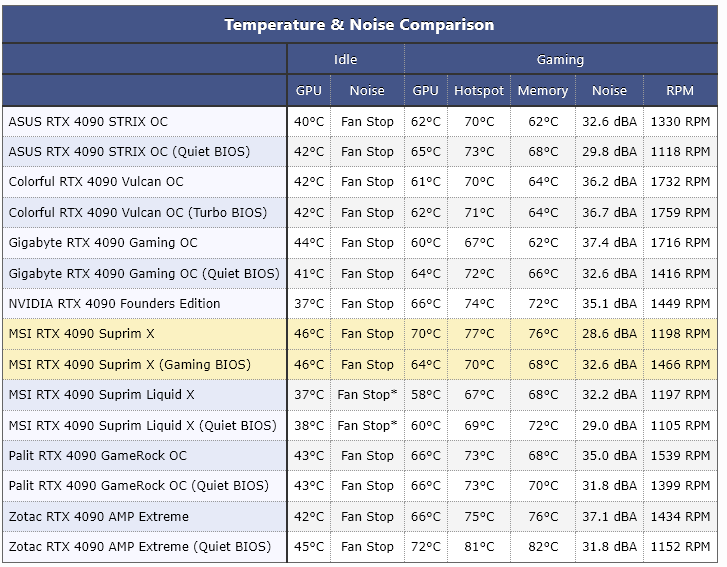Select the 37.4 dBA gaming noise cell

point(609,243)
